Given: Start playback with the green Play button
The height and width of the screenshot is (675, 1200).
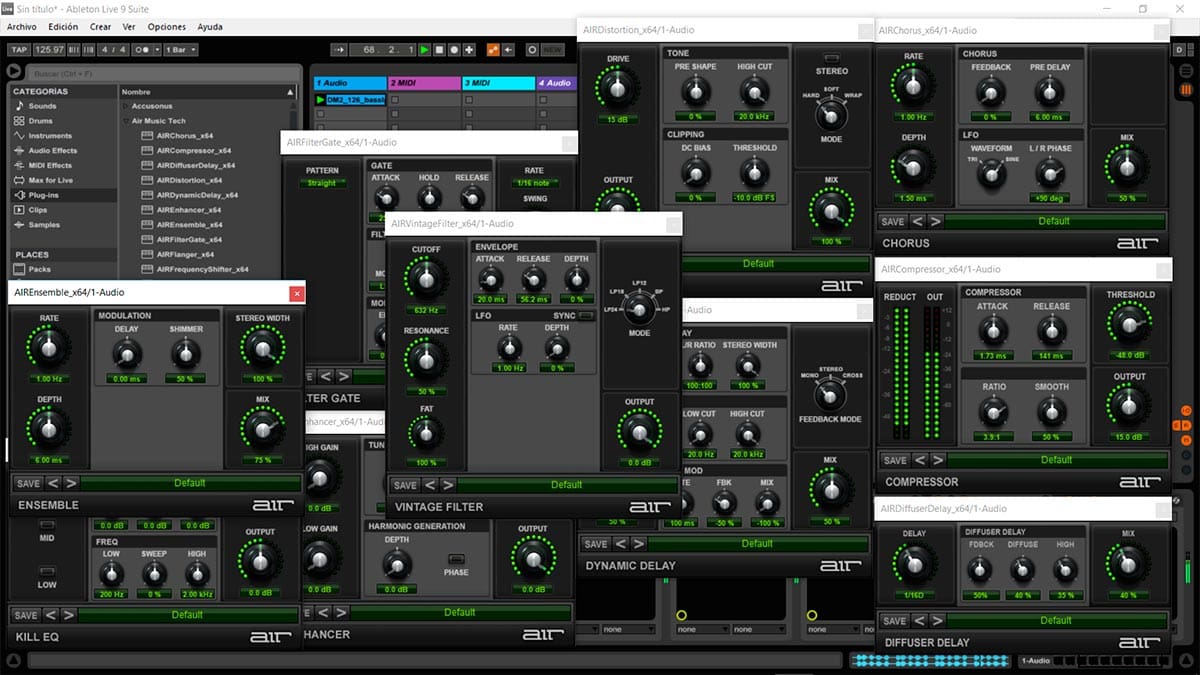Looking at the screenshot, I should [425, 49].
